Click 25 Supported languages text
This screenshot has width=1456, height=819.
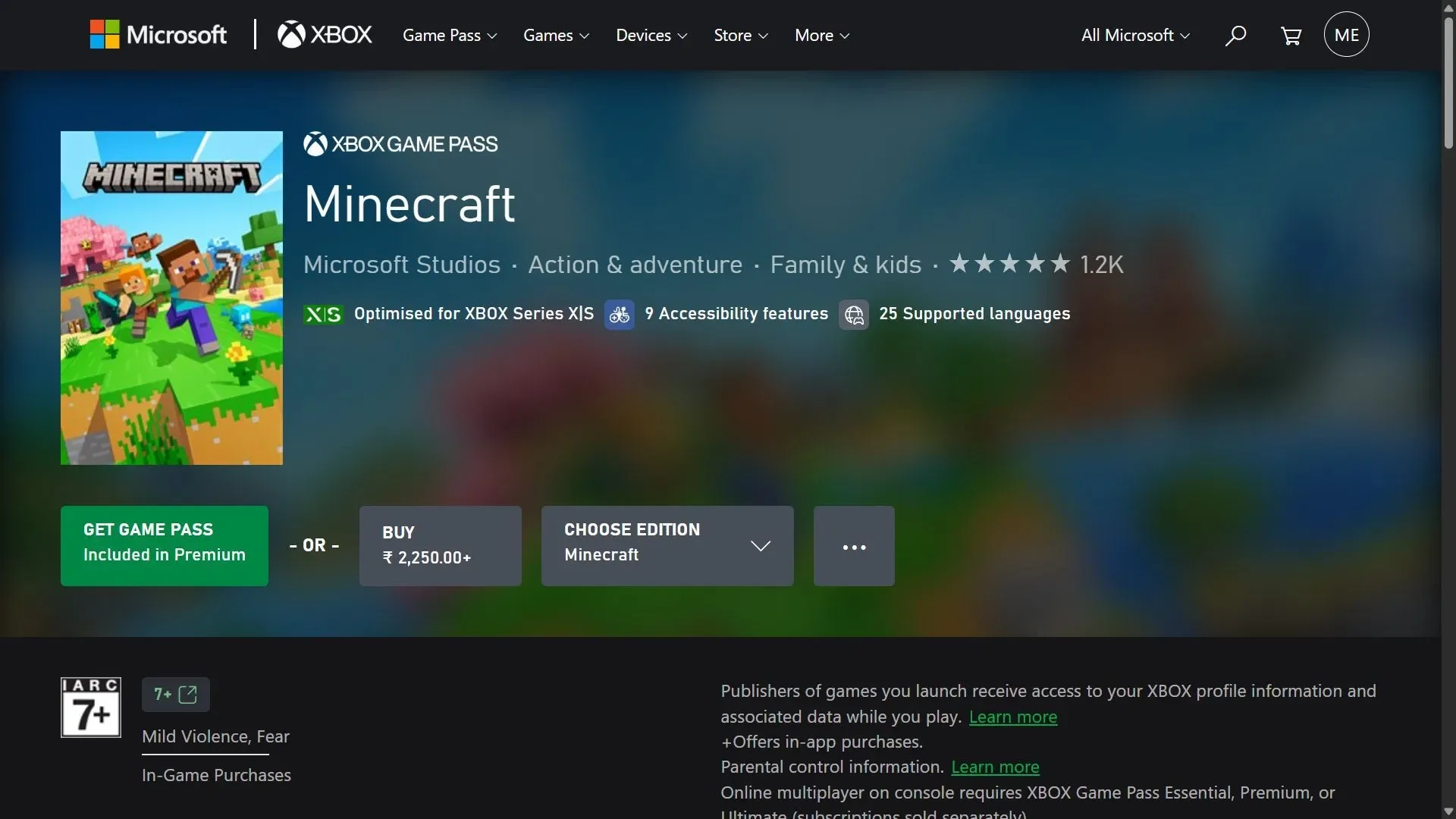pyautogui.click(x=974, y=314)
